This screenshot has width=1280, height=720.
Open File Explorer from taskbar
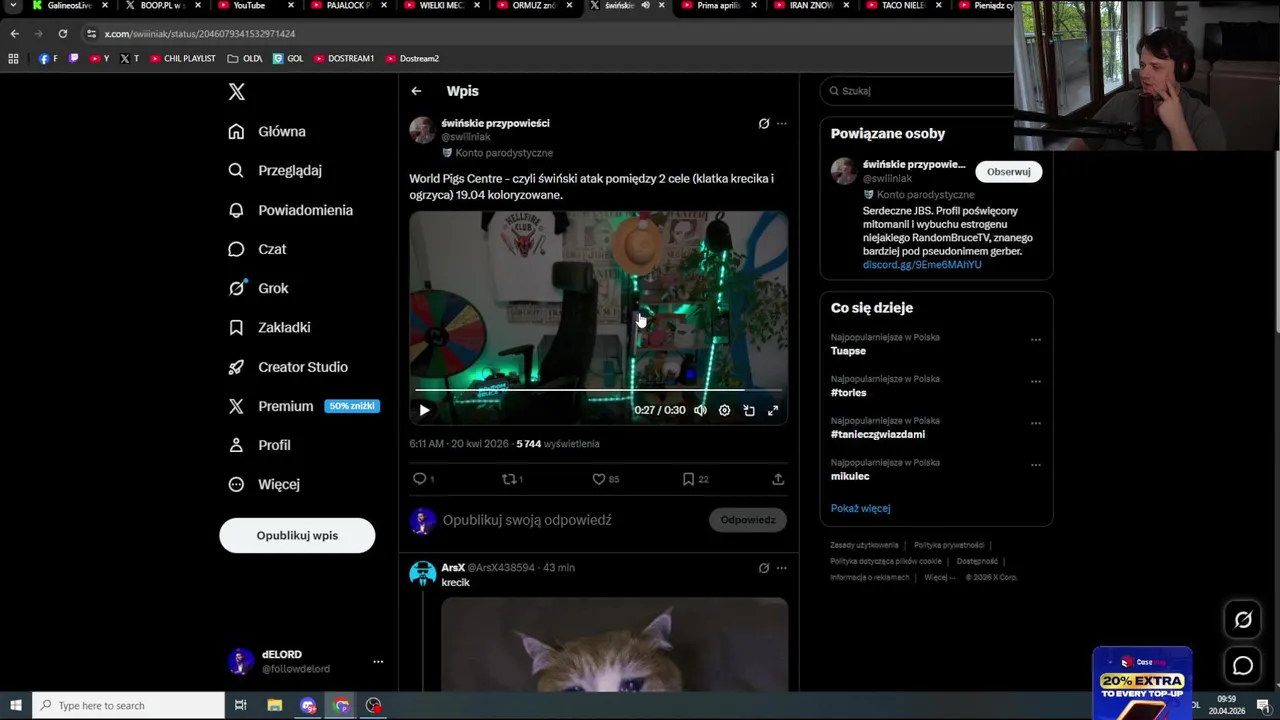click(274, 706)
